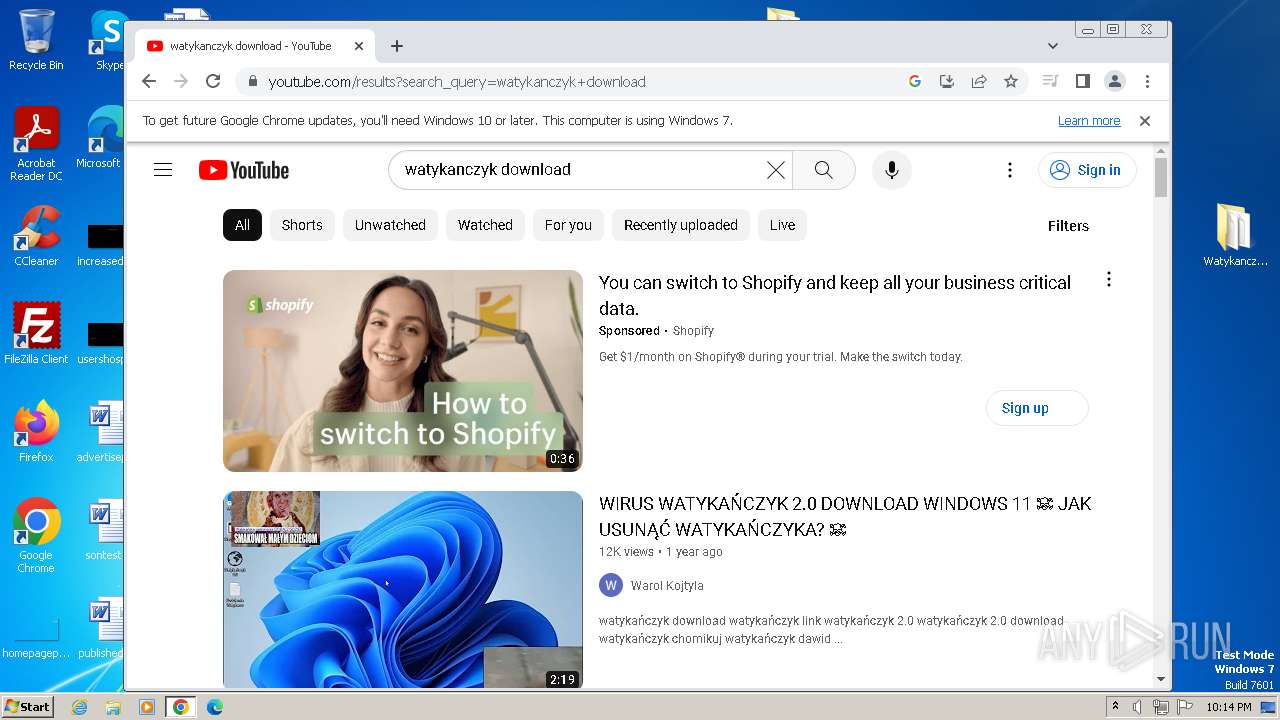1280x720 pixels.
Task: Play the Watykańczyk 2.0 video thumbnail
Action: pos(403,589)
